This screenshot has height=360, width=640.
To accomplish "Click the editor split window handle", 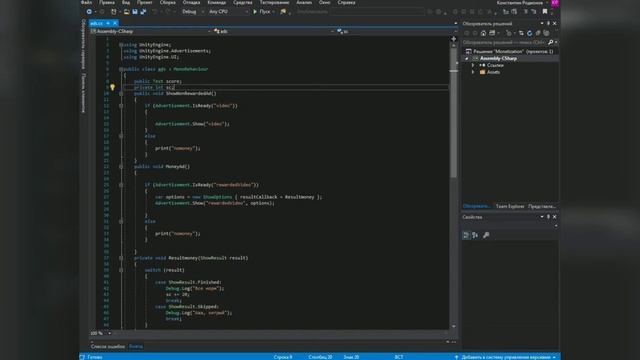I will (453, 39).
